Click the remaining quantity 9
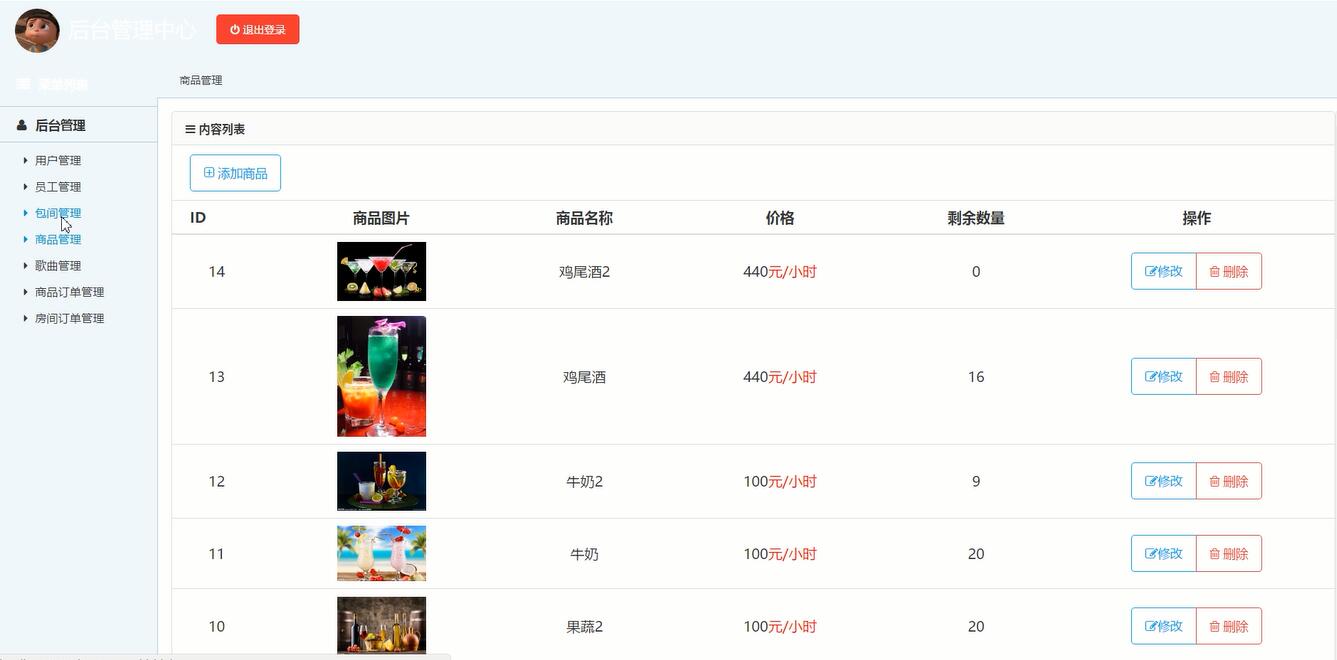1337x660 pixels. pyautogui.click(x=976, y=482)
